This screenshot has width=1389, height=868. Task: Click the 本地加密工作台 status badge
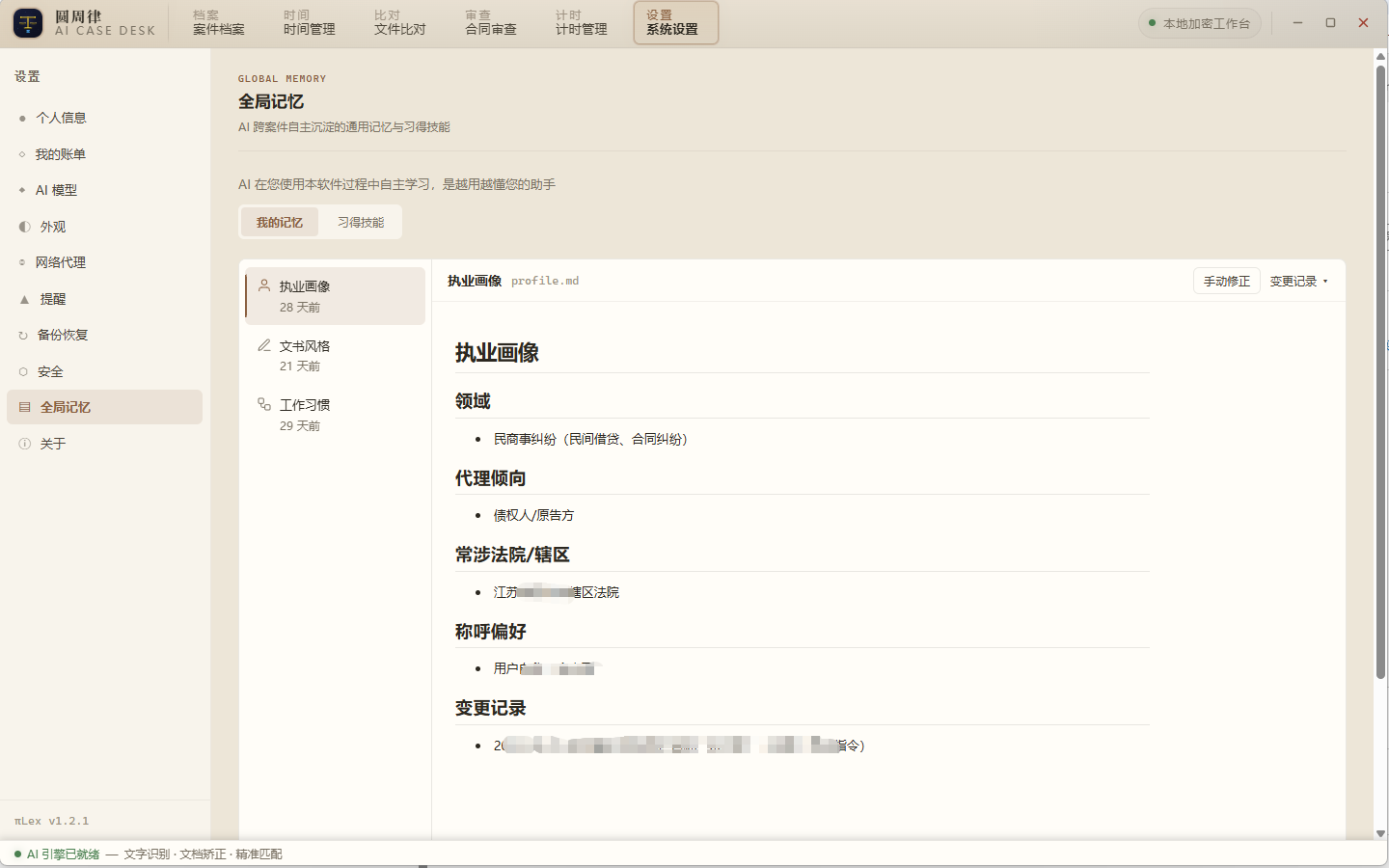pyautogui.click(x=1199, y=23)
